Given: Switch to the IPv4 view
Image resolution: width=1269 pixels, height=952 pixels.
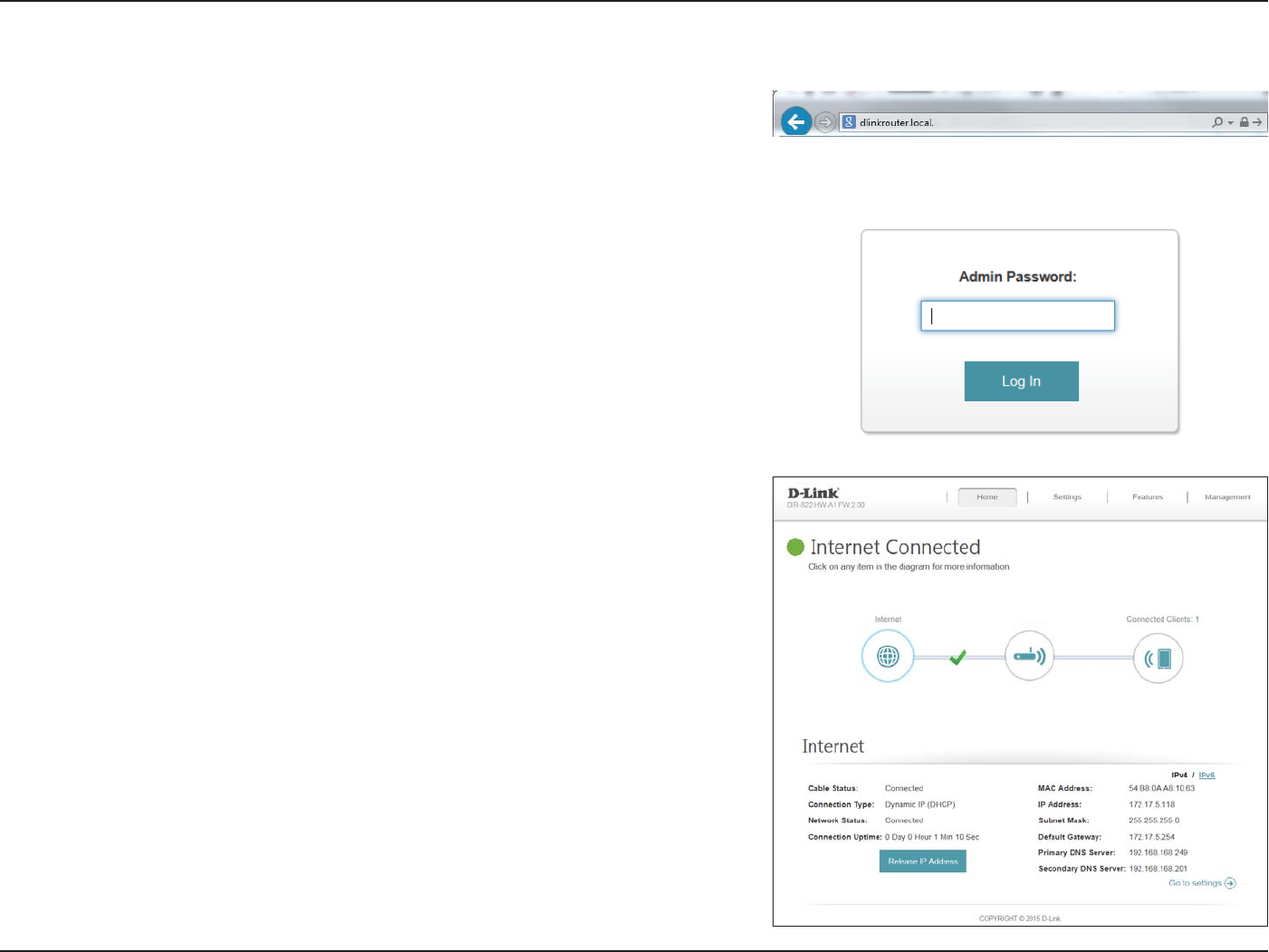Looking at the screenshot, I should click(1179, 775).
